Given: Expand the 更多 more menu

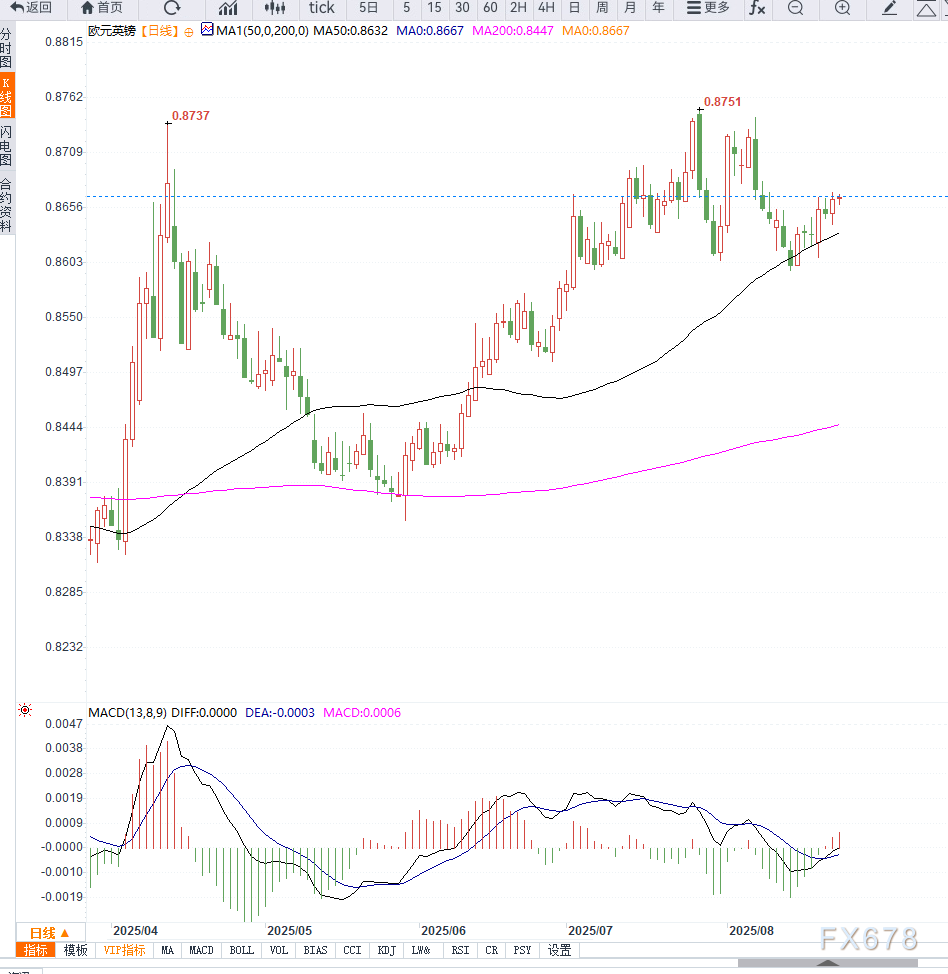Looking at the screenshot, I should pos(708,8).
